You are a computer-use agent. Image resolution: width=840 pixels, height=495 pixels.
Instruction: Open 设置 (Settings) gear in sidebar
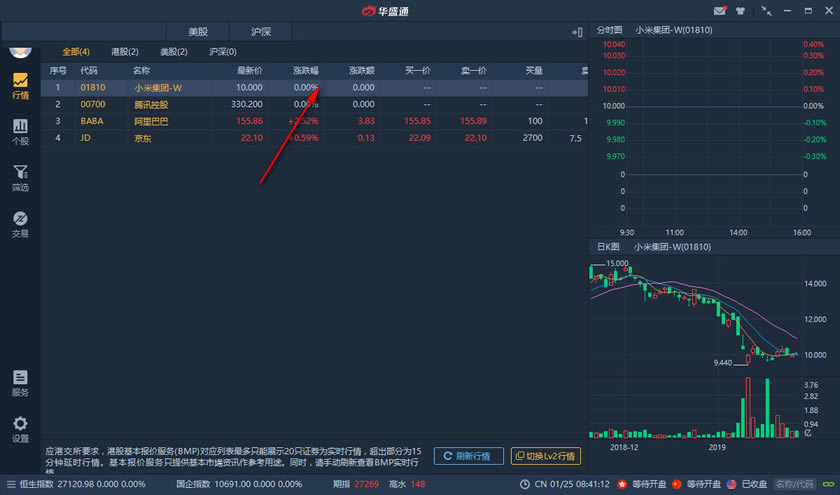click(x=20, y=429)
